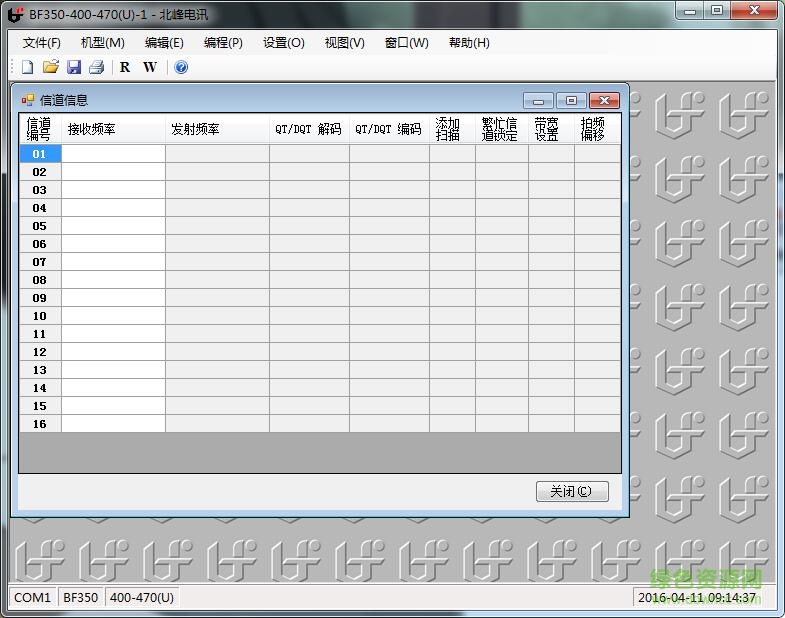Select channel row 13
The width and height of the screenshot is (785, 618).
[x=40, y=370]
